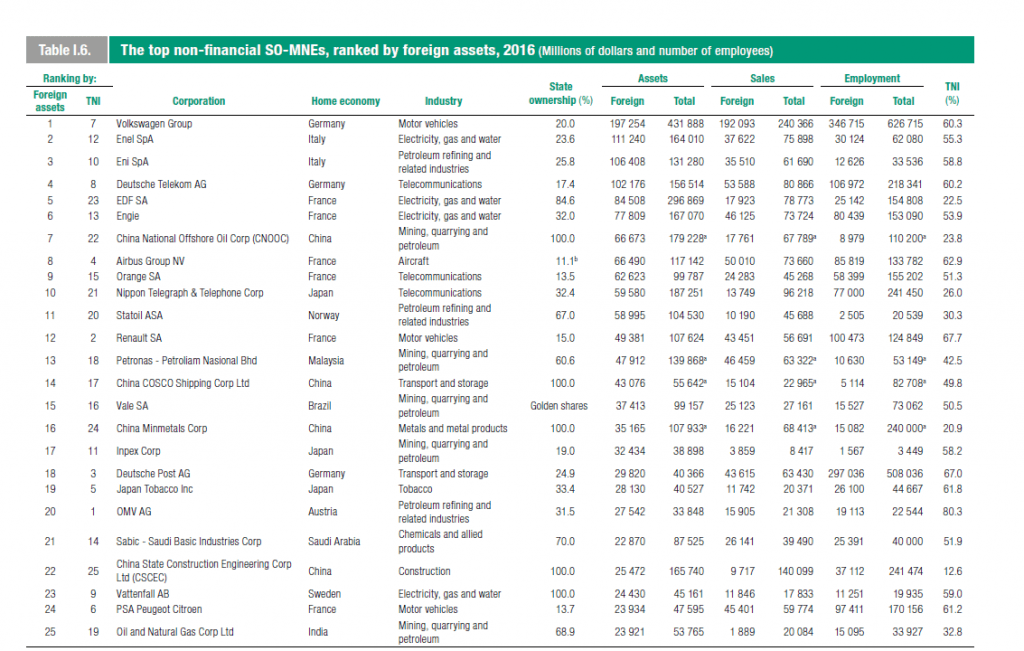
Task: Select the Japan Tobacco Inc row
Action: (x=157, y=489)
